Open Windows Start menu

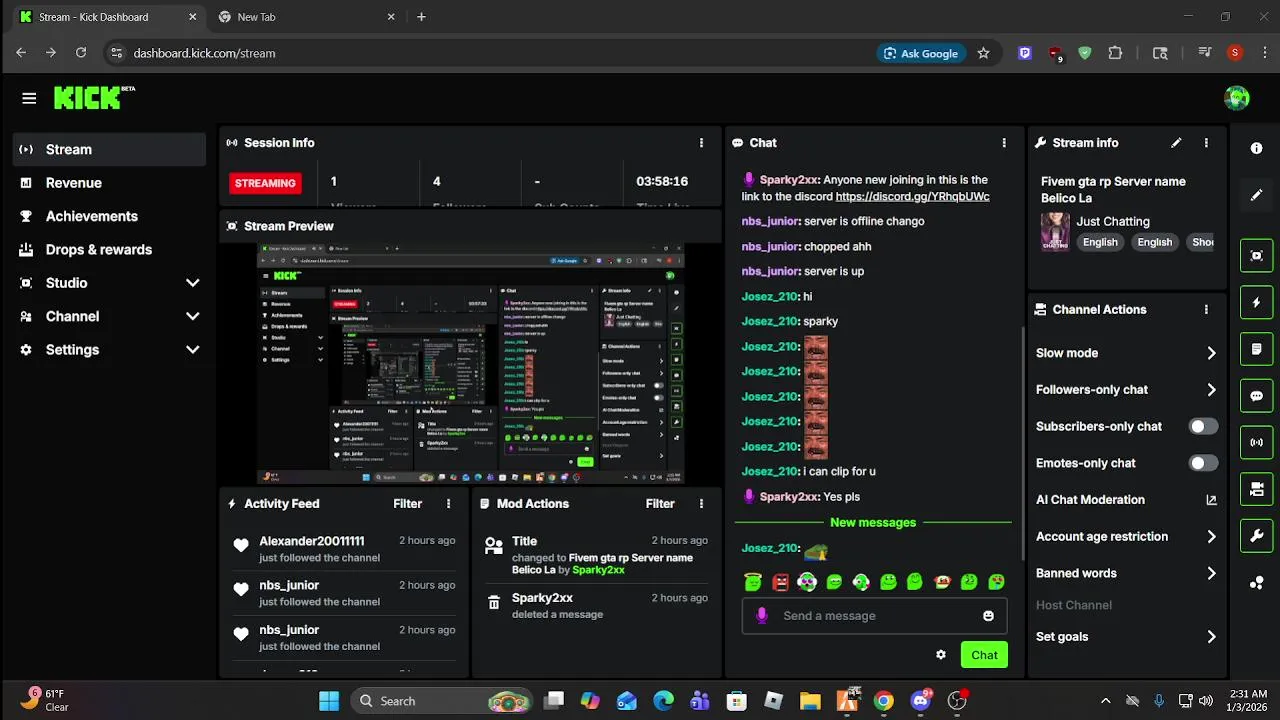click(329, 701)
